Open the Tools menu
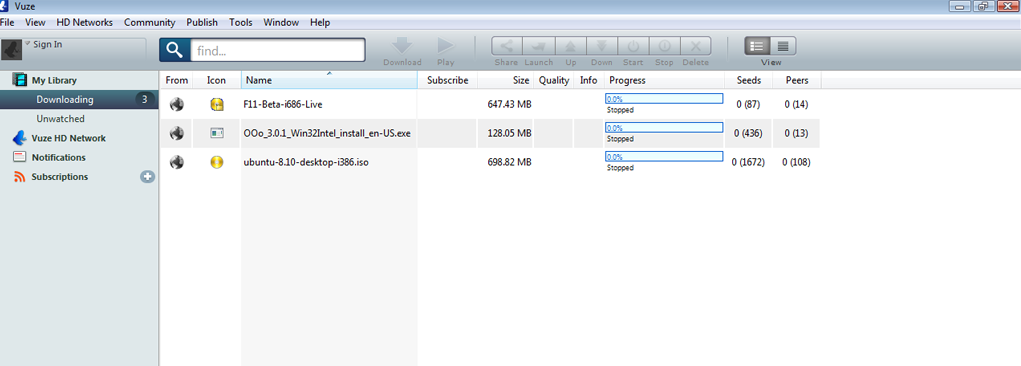Viewport: 1021px width, 366px height. (x=241, y=22)
